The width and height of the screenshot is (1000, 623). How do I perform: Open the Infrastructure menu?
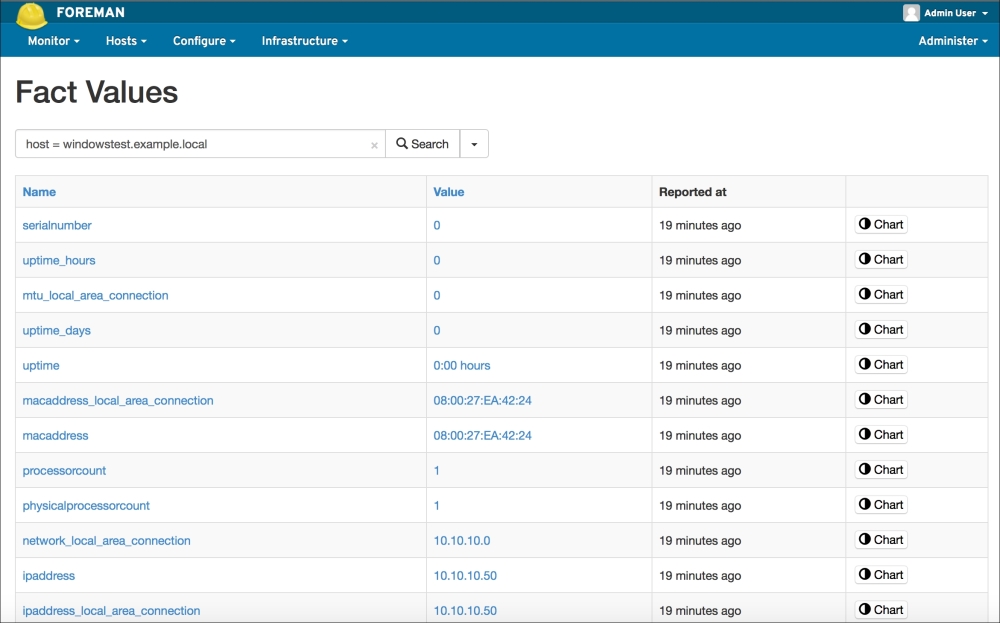(x=304, y=41)
